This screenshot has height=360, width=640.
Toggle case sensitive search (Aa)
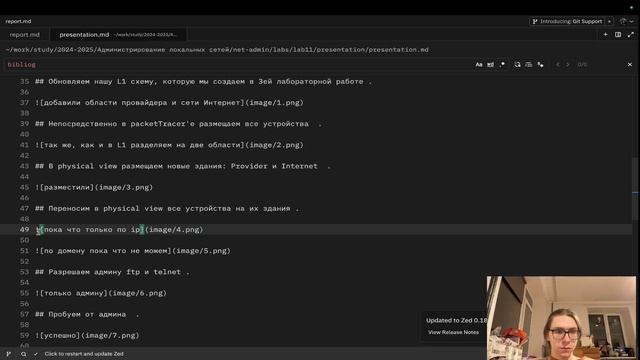pos(479,64)
